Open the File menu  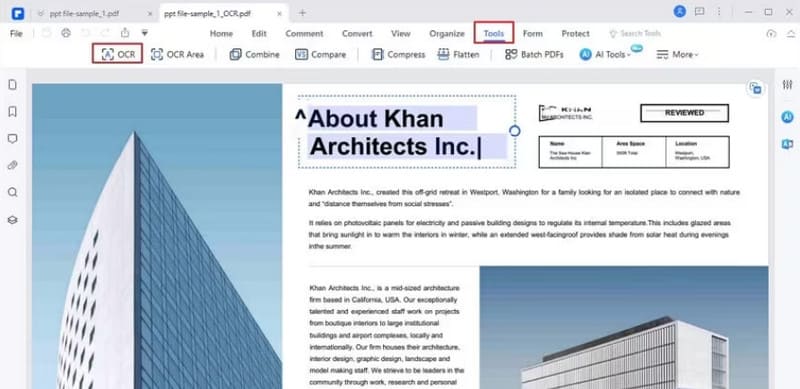click(x=16, y=34)
